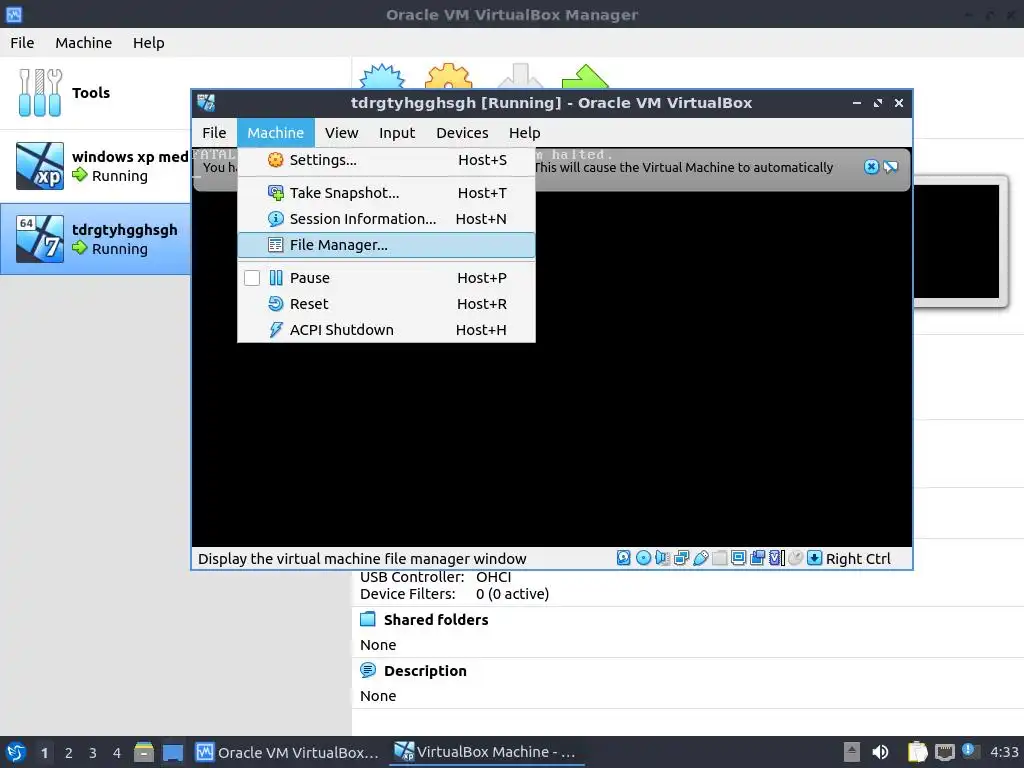Close the VM window Machine menu
Screen dimensions: 1024x768
coord(276,133)
